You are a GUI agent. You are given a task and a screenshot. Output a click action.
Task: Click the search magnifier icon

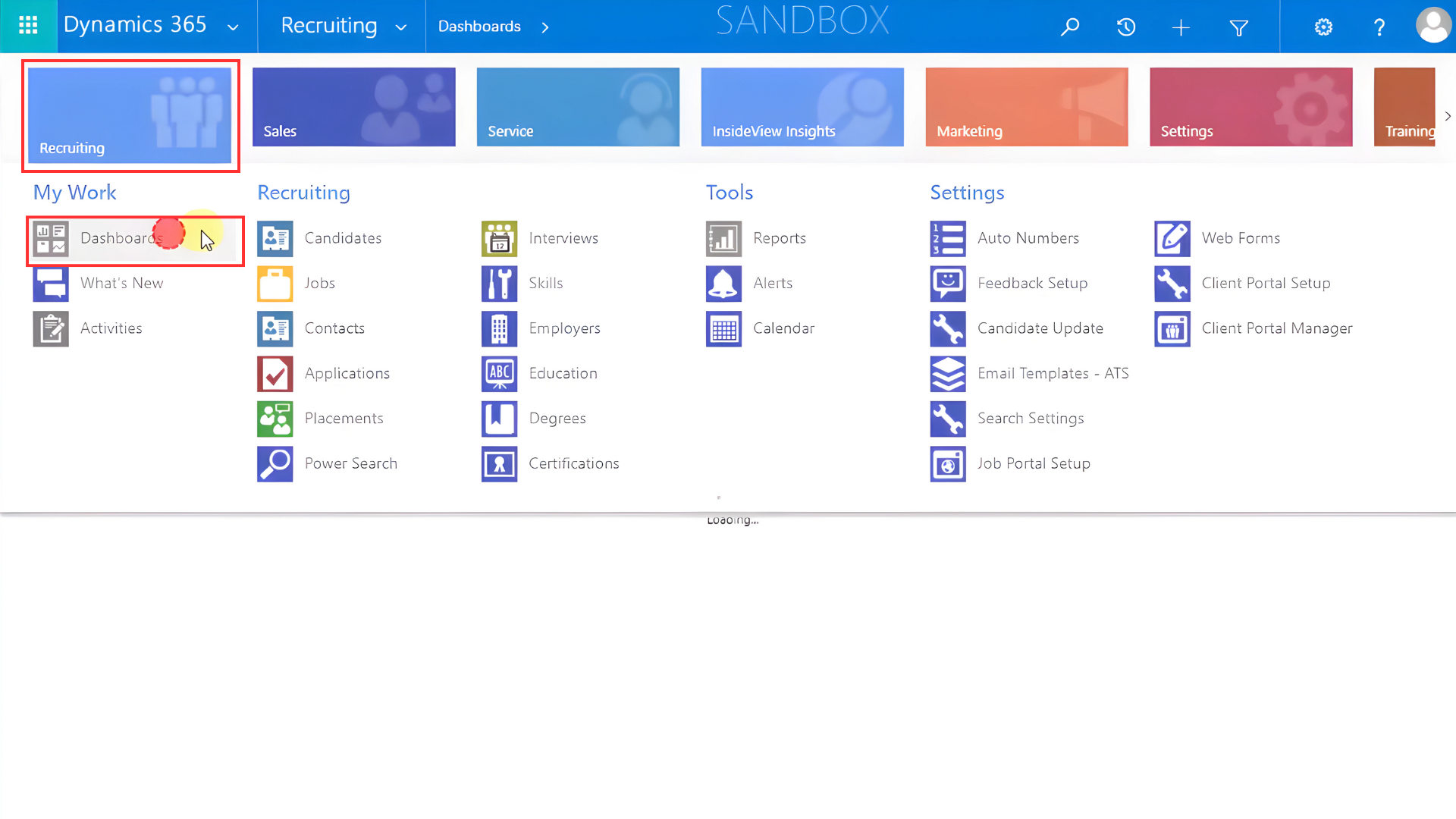coord(1070,27)
